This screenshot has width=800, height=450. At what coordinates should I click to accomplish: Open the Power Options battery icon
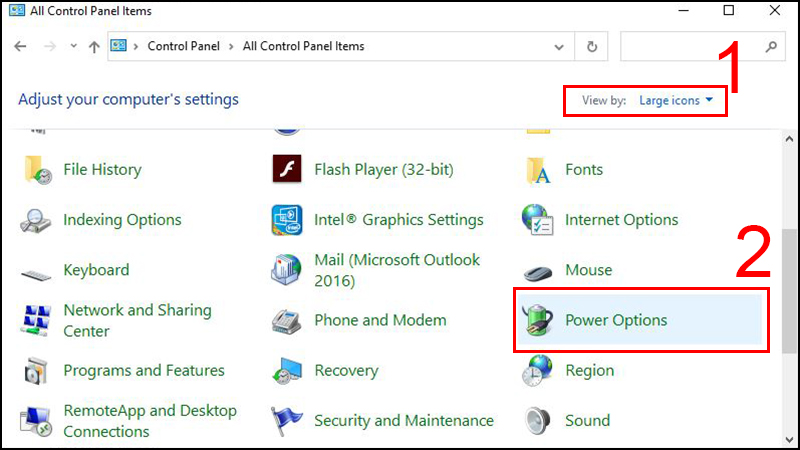pyautogui.click(x=538, y=320)
